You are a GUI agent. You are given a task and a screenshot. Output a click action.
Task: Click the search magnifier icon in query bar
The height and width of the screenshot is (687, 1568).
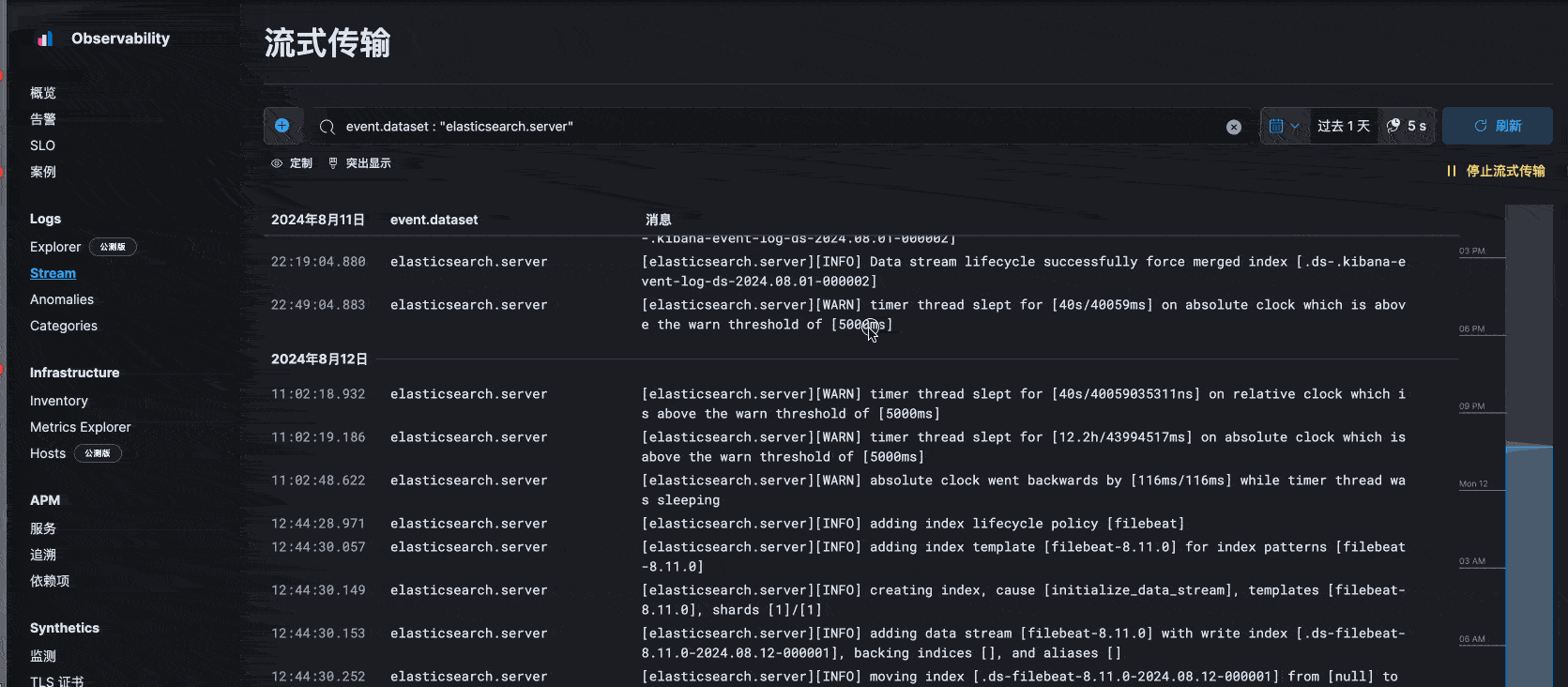point(327,127)
